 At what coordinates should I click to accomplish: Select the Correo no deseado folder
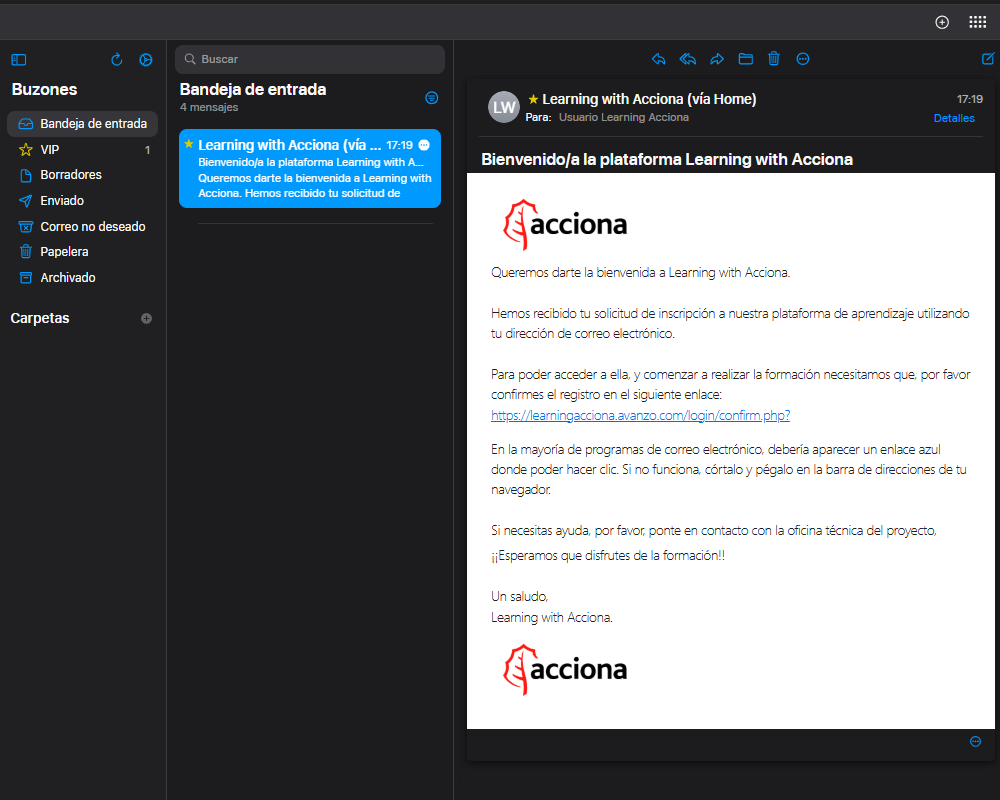(92, 227)
